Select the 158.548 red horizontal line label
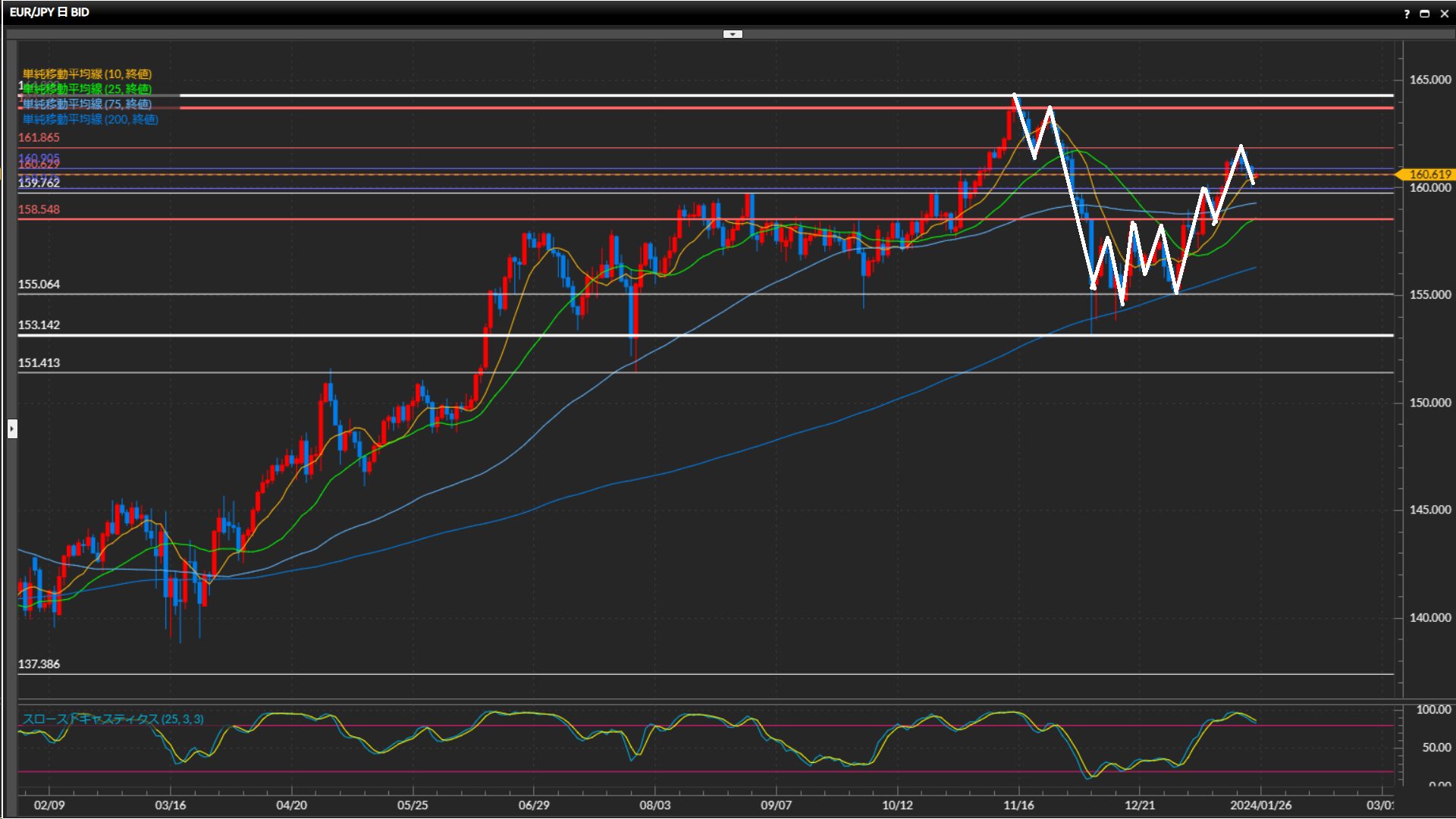 click(39, 209)
